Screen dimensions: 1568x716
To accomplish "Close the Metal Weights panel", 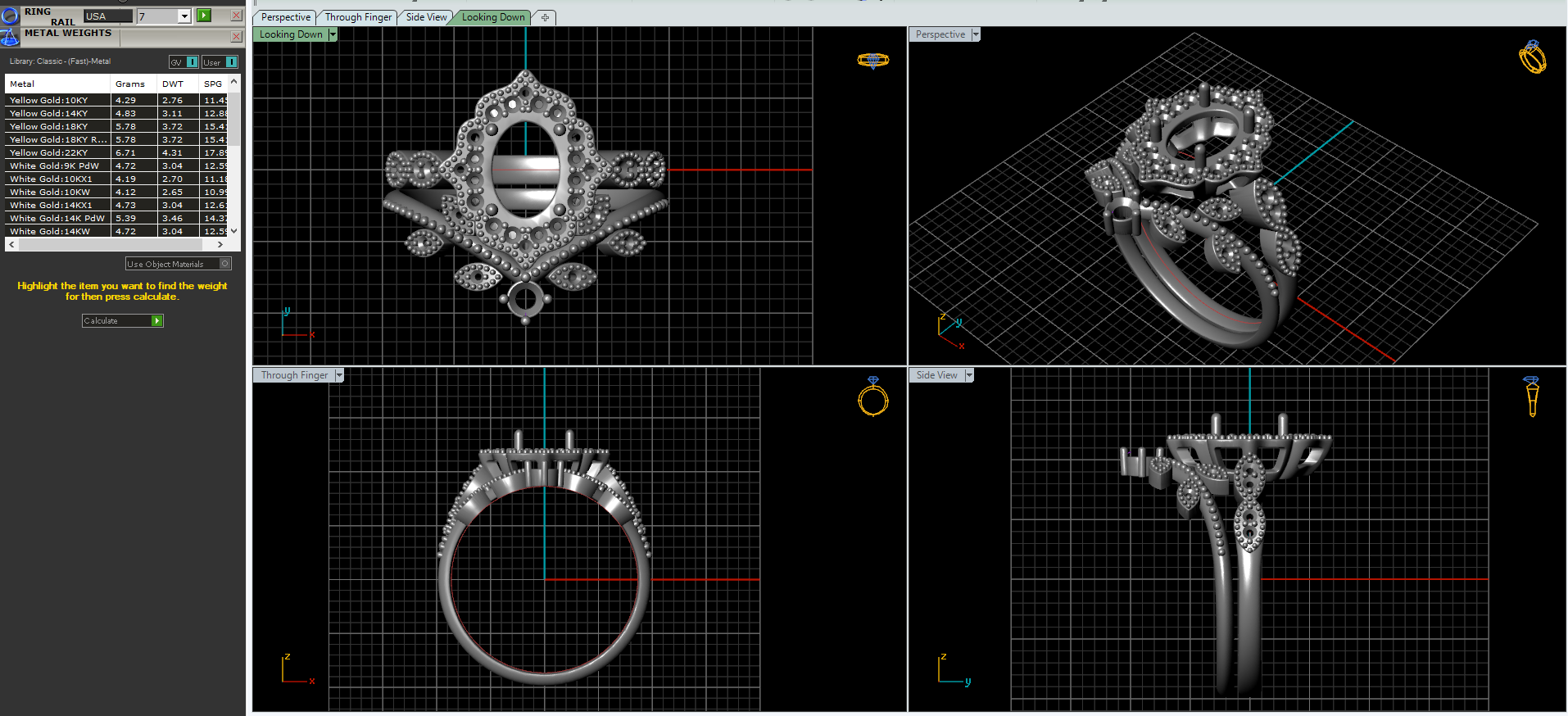I will pyautogui.click(x=236, y=37).
